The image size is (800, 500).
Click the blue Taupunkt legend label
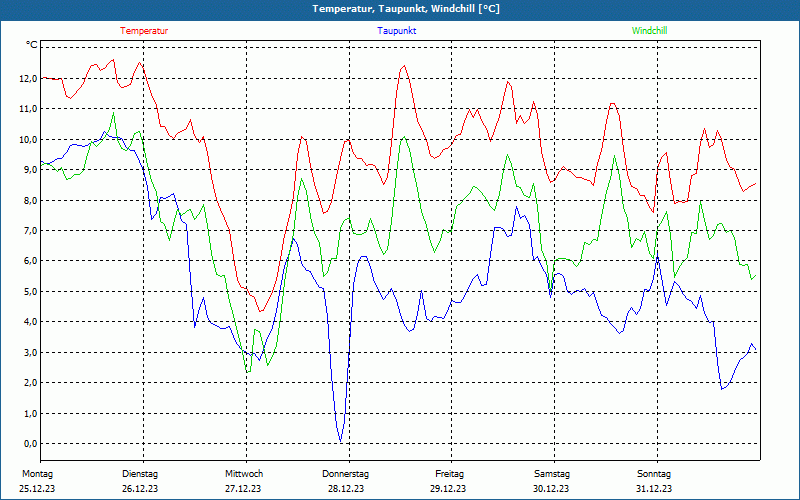[x=396, y=31]
